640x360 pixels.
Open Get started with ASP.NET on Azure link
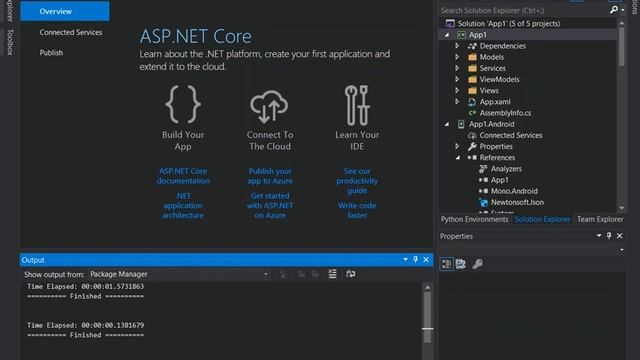tap(270, 205)
